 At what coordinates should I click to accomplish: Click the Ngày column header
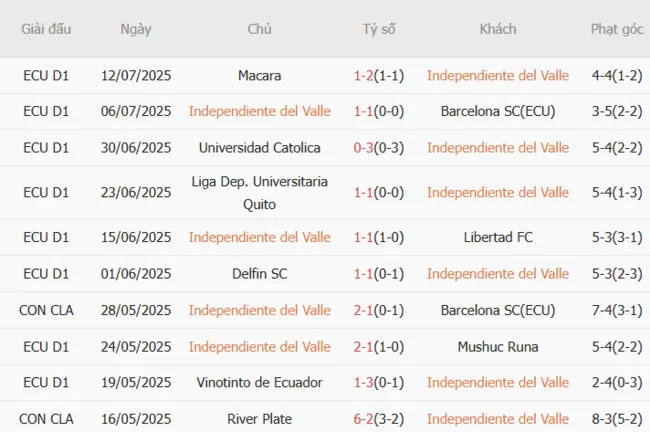[136, 29]
